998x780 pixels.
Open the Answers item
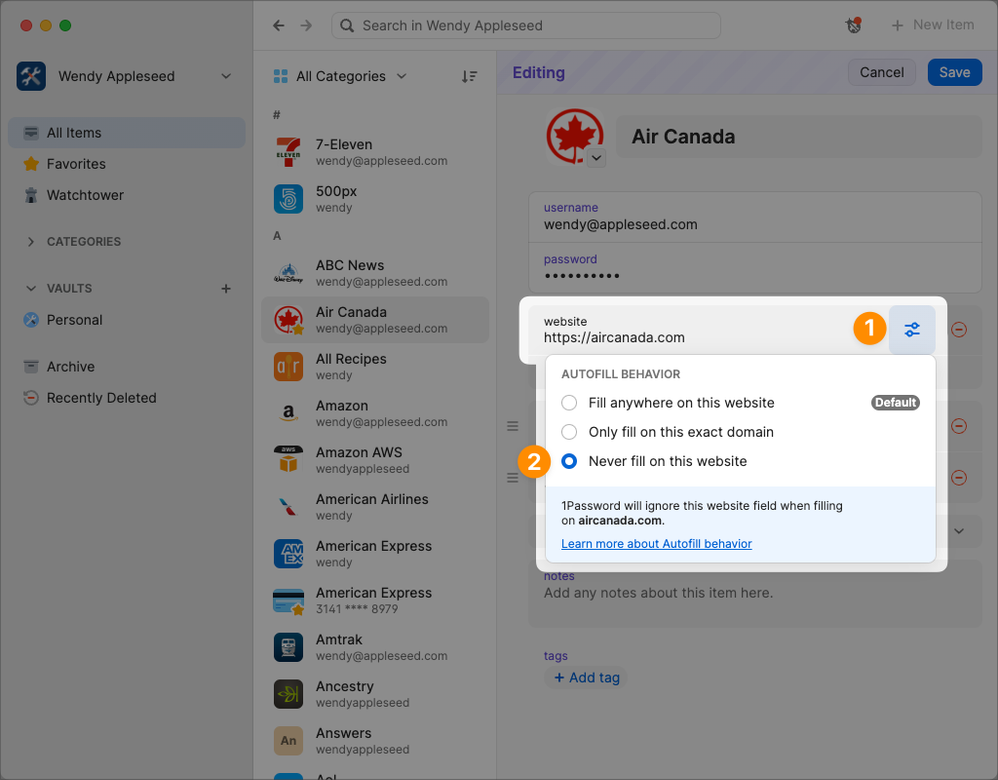pos(375,741)
